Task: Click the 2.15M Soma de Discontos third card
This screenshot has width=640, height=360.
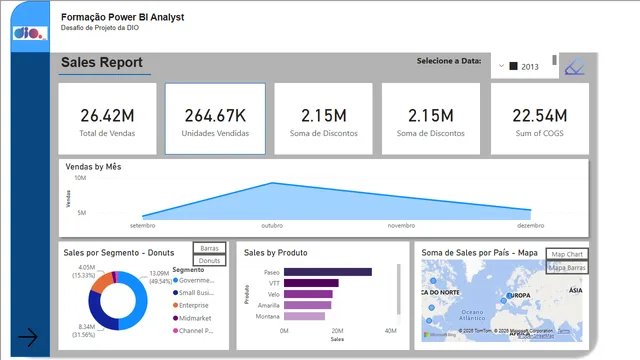Action: (323, 119)
